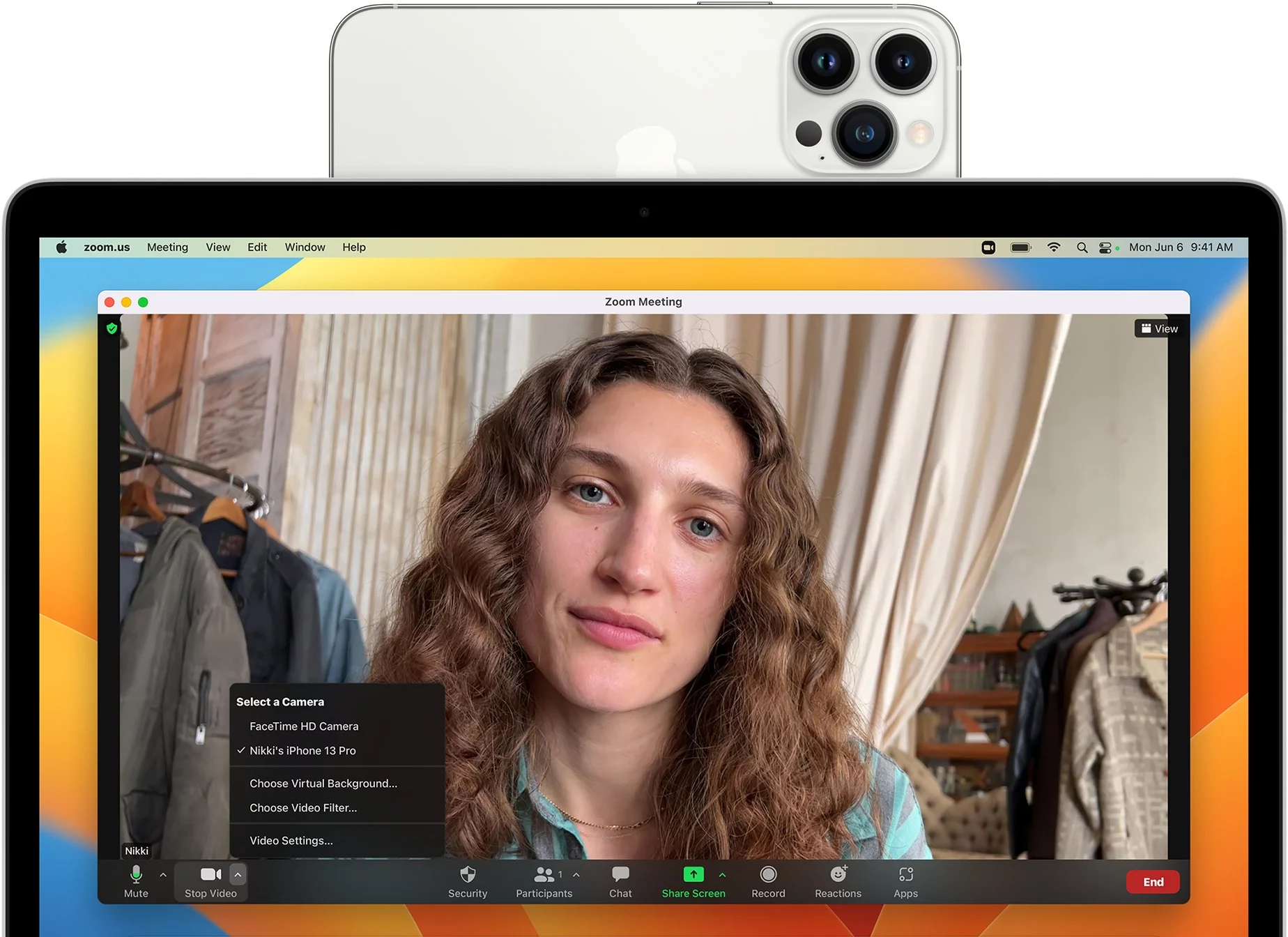The width and height of the screenshot is (1288, 937).
Task: Open Spotlight search in menu bar
Action: (x=1082, y=247)
